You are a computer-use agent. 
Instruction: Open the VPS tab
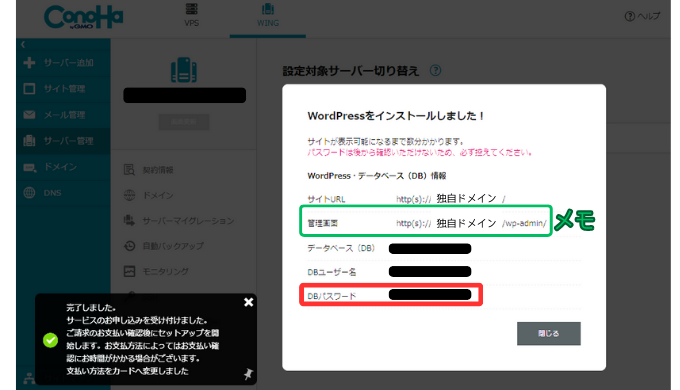click(x=191, y=16)
